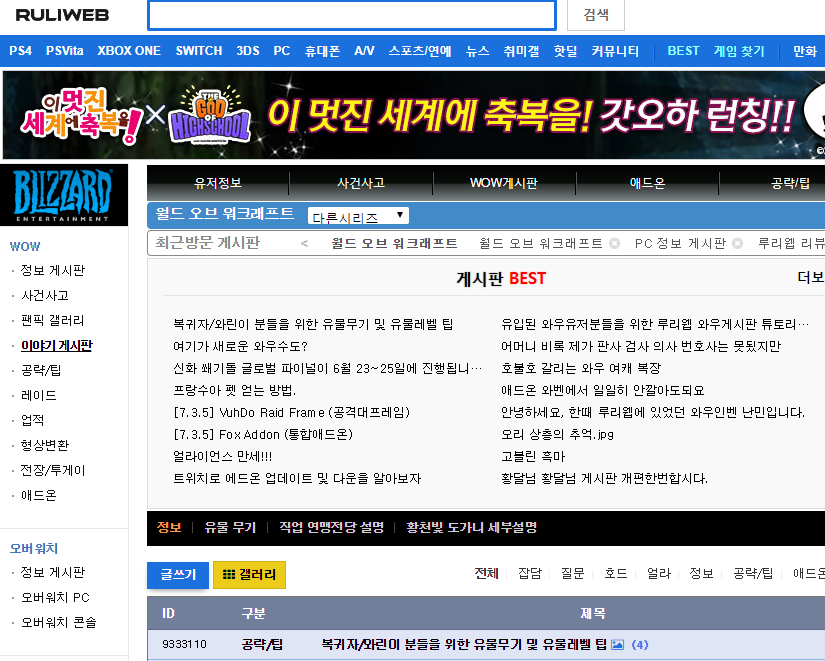Open best post 오리 상층의 추억.jpg

[x=557, y=435]
